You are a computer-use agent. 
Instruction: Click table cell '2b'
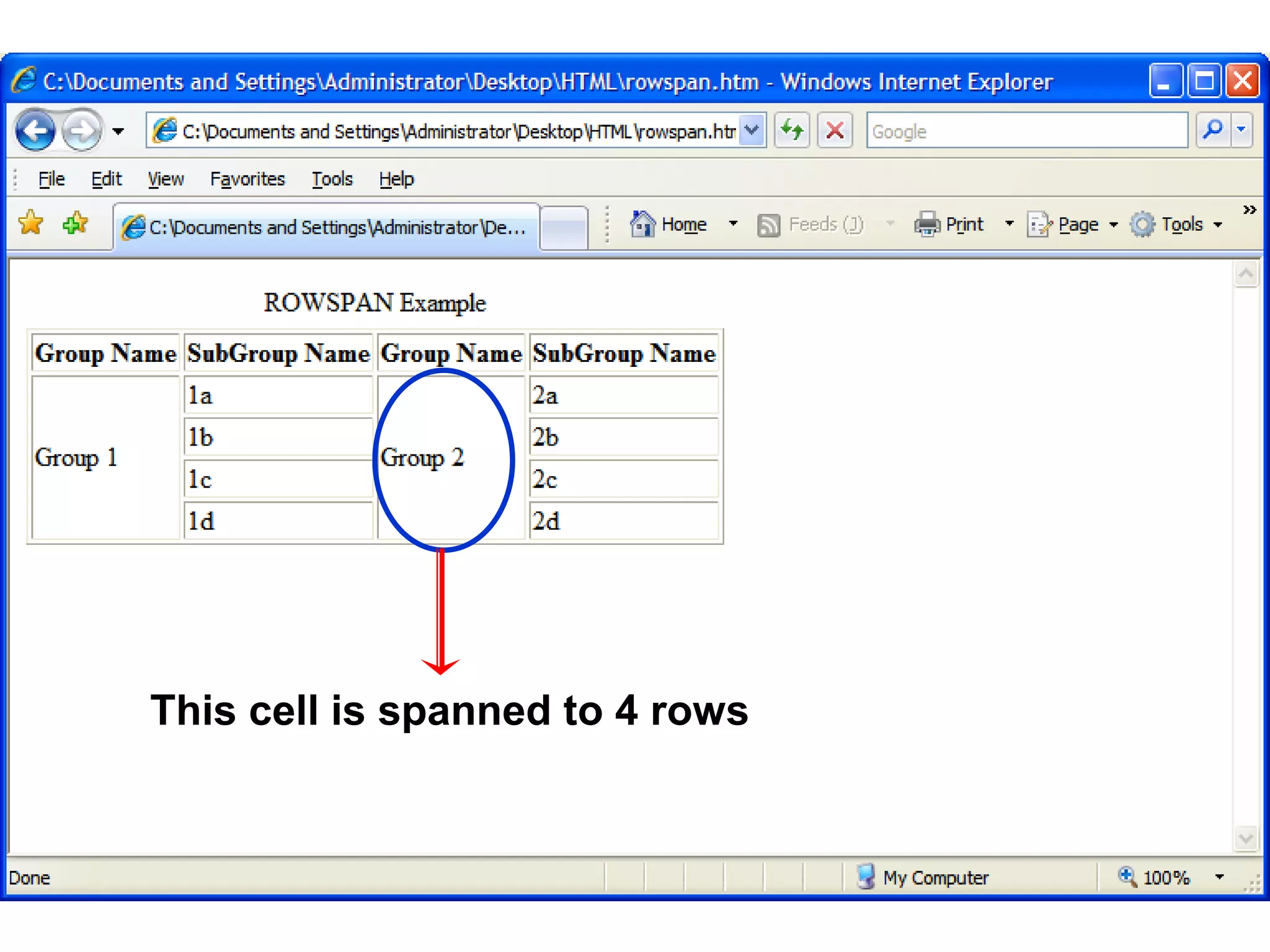point(624,437)
